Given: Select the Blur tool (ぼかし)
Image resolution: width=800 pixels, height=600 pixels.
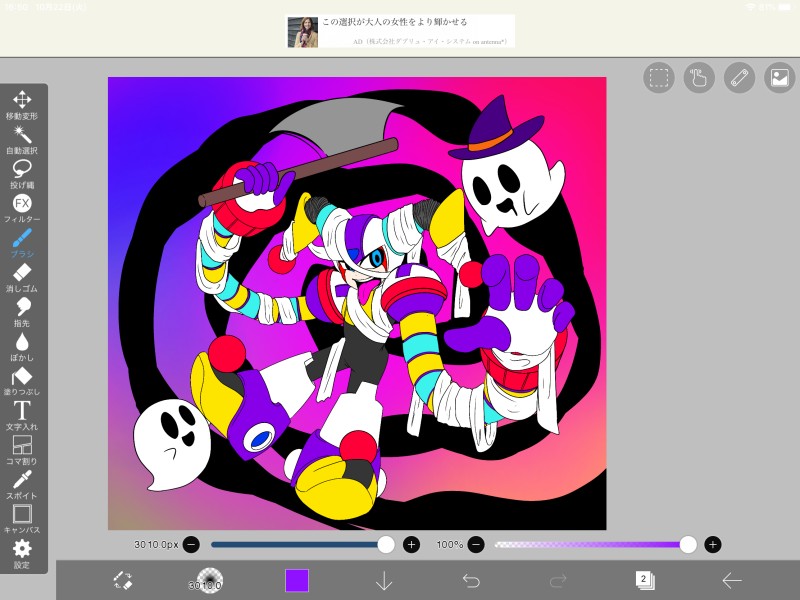Looking at the screenshot, I should point(22,346).
